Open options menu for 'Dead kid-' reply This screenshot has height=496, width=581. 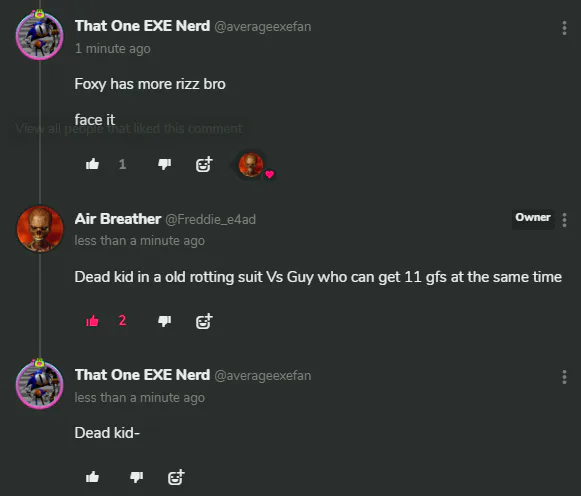click(564, 377)
